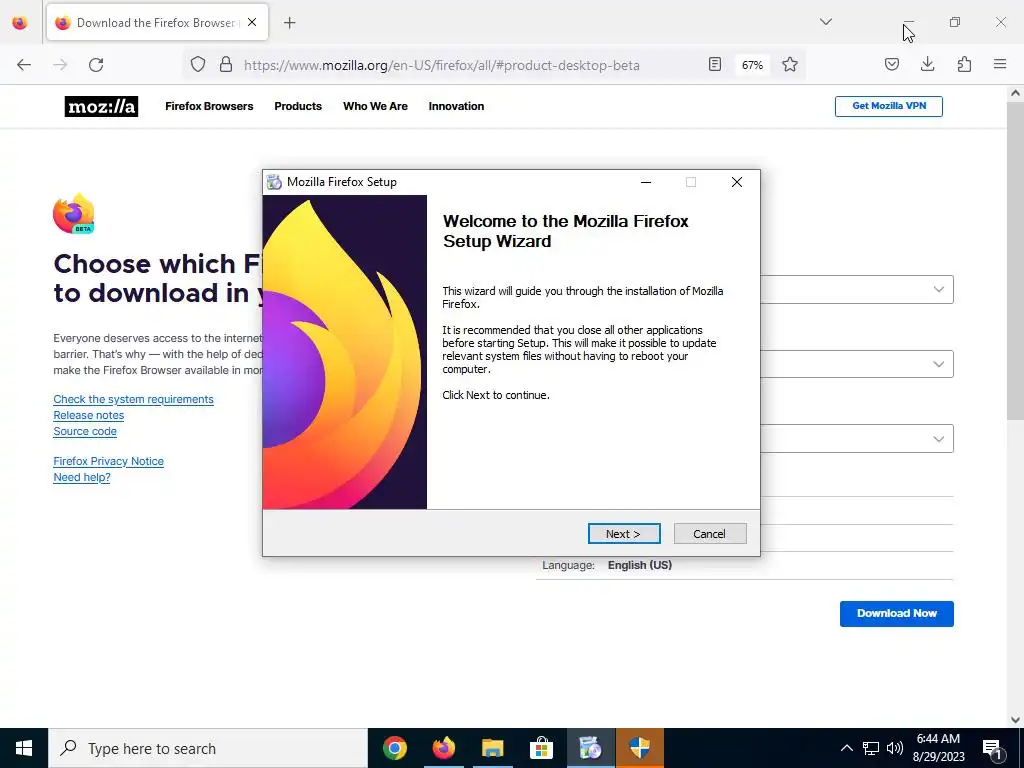Open the network tray icon
Screen dimensions: 1024x768
click(871, 748)
